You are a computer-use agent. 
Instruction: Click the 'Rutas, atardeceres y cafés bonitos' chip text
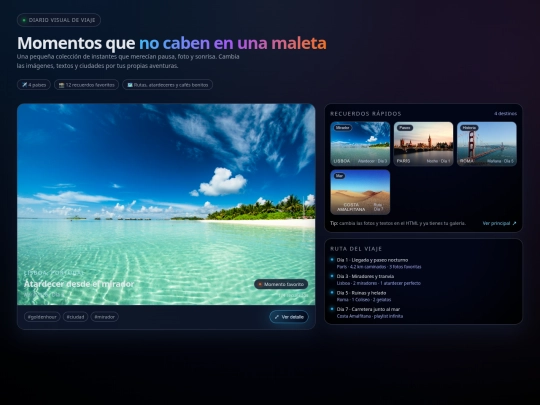(x=171, y=85)
